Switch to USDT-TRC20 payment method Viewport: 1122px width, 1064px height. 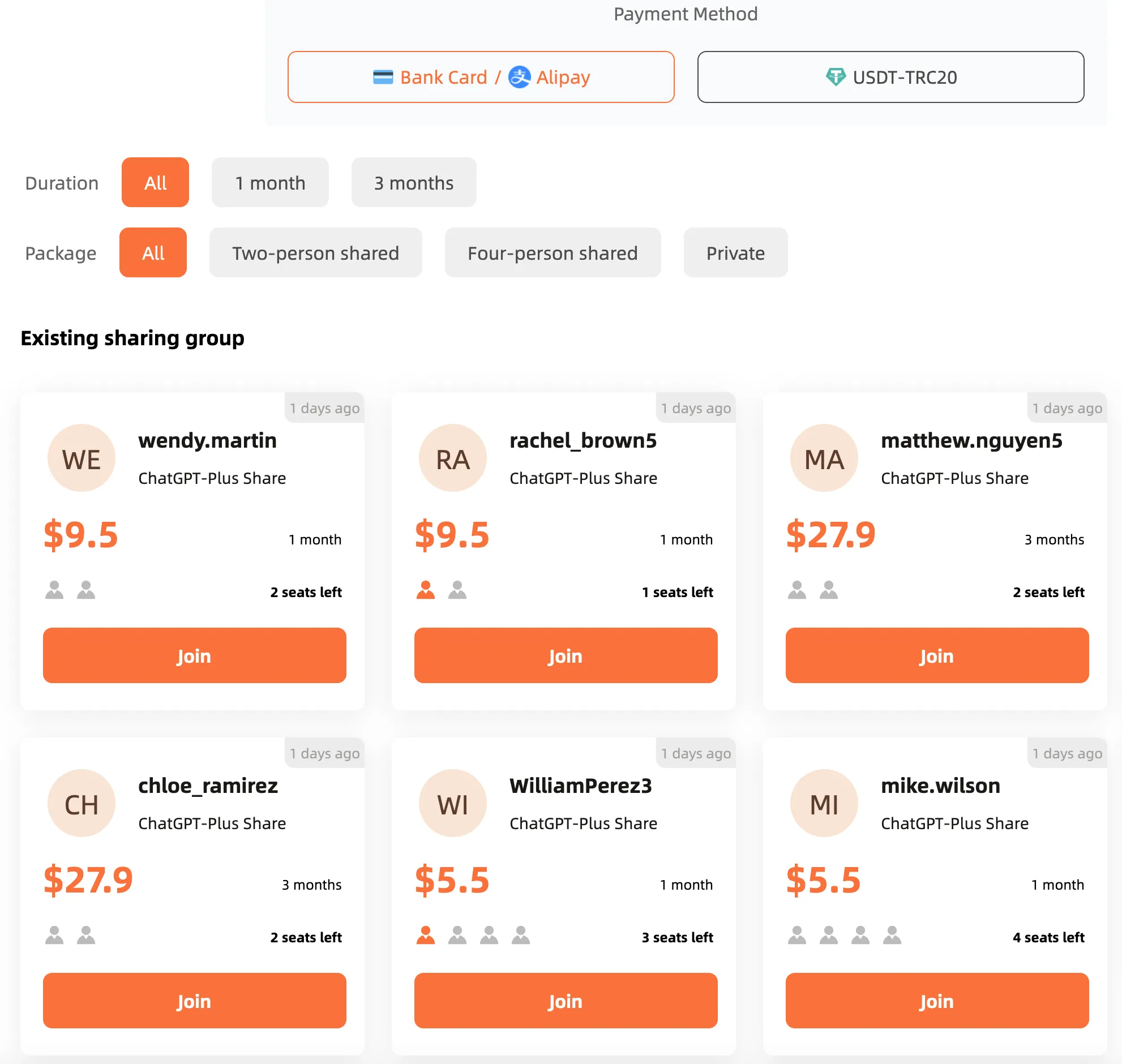click(x=890, y=77)
